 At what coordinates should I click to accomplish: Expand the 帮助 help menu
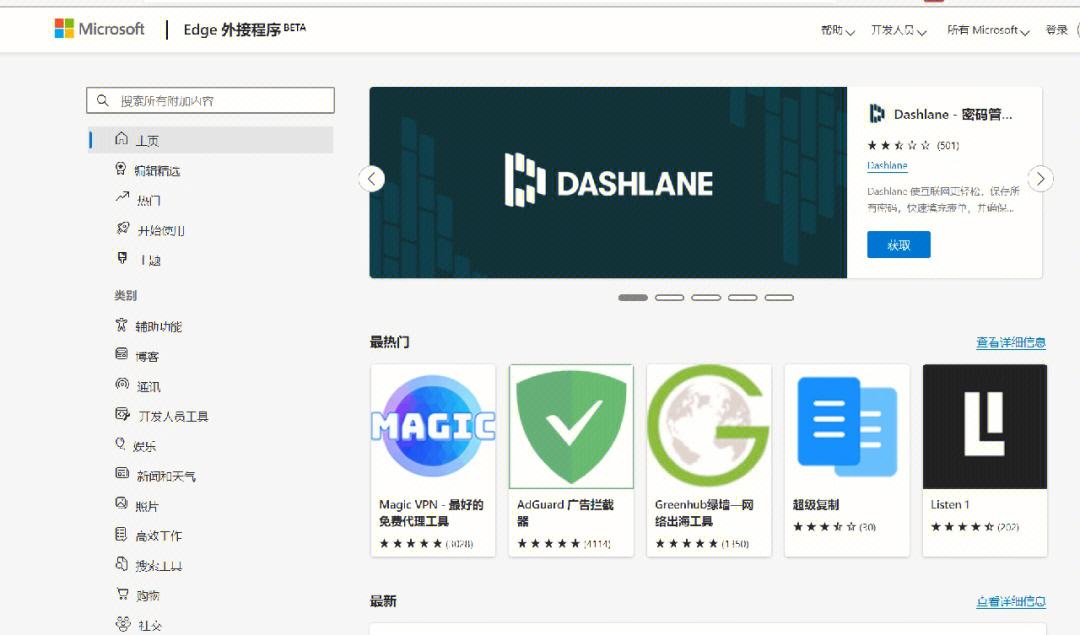tap(838, 30)
